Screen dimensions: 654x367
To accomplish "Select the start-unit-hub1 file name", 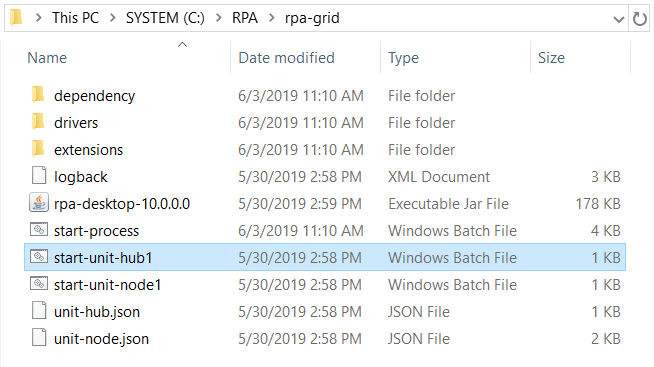I will (103, 258).
